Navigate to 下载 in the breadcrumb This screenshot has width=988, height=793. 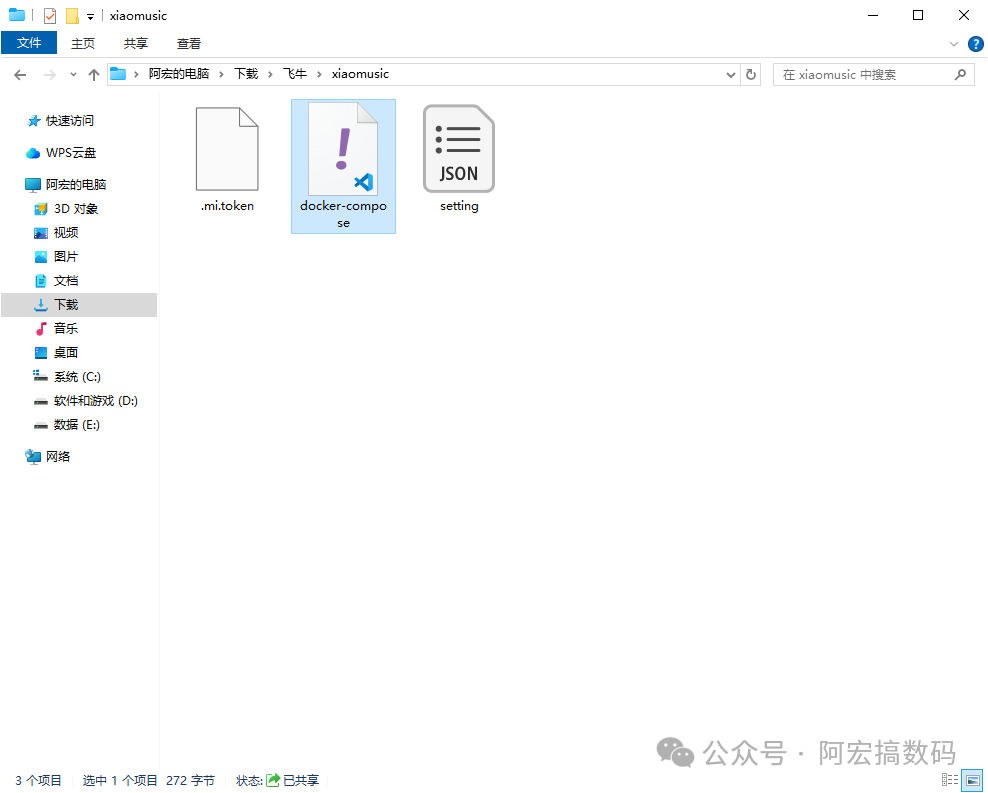[x=246, y=74]
